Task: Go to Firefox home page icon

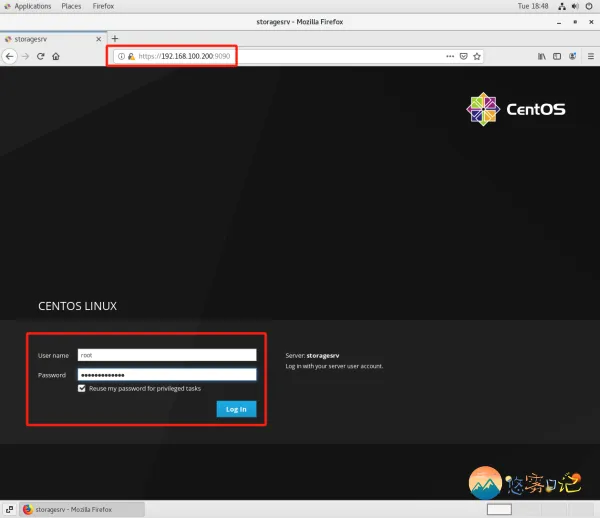Action: coord(56,57)
